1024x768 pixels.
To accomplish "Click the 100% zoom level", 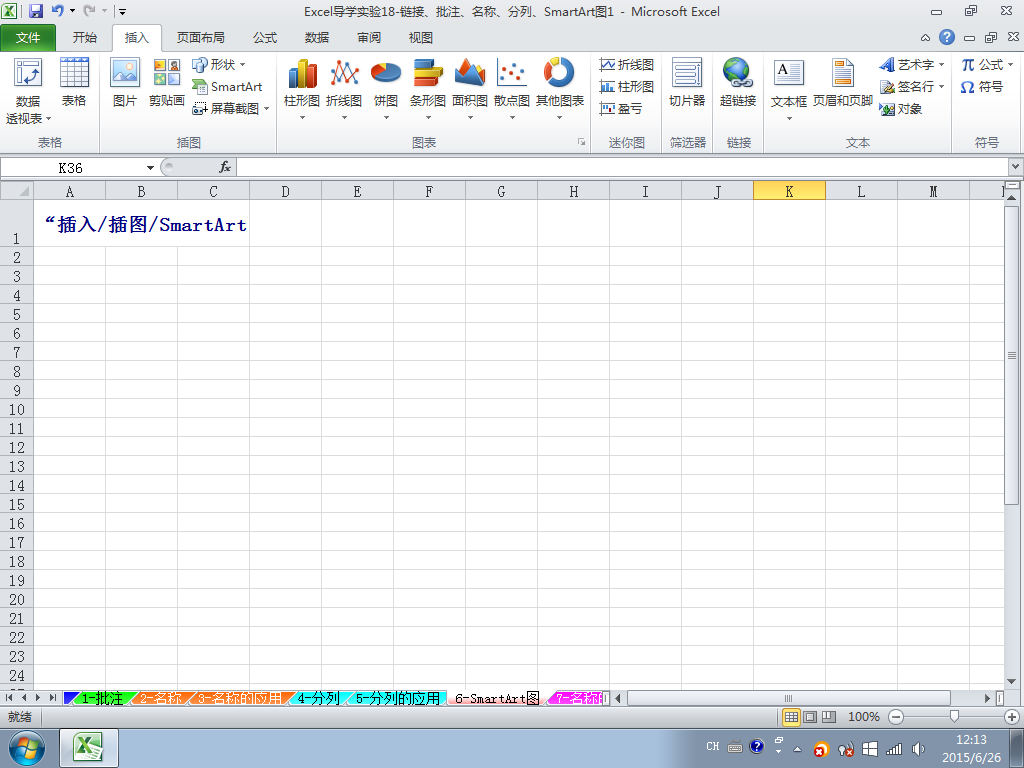I will point(863,717).
